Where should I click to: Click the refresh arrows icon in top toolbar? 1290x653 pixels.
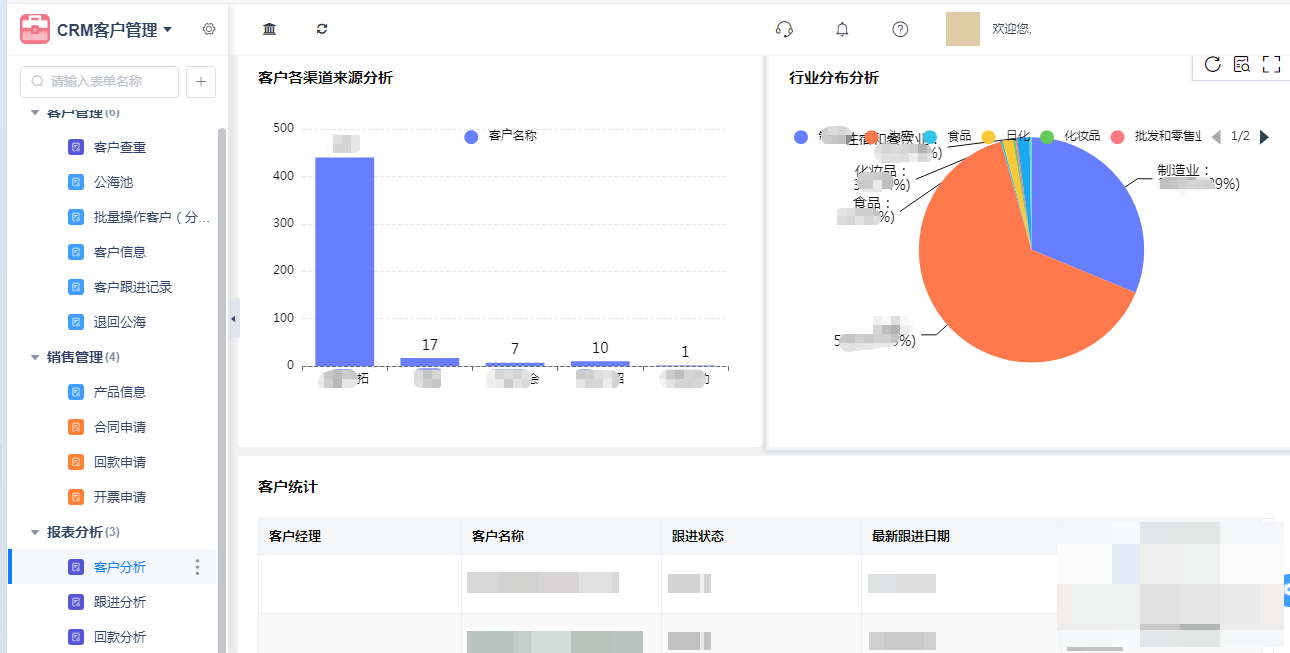[322, 29]
